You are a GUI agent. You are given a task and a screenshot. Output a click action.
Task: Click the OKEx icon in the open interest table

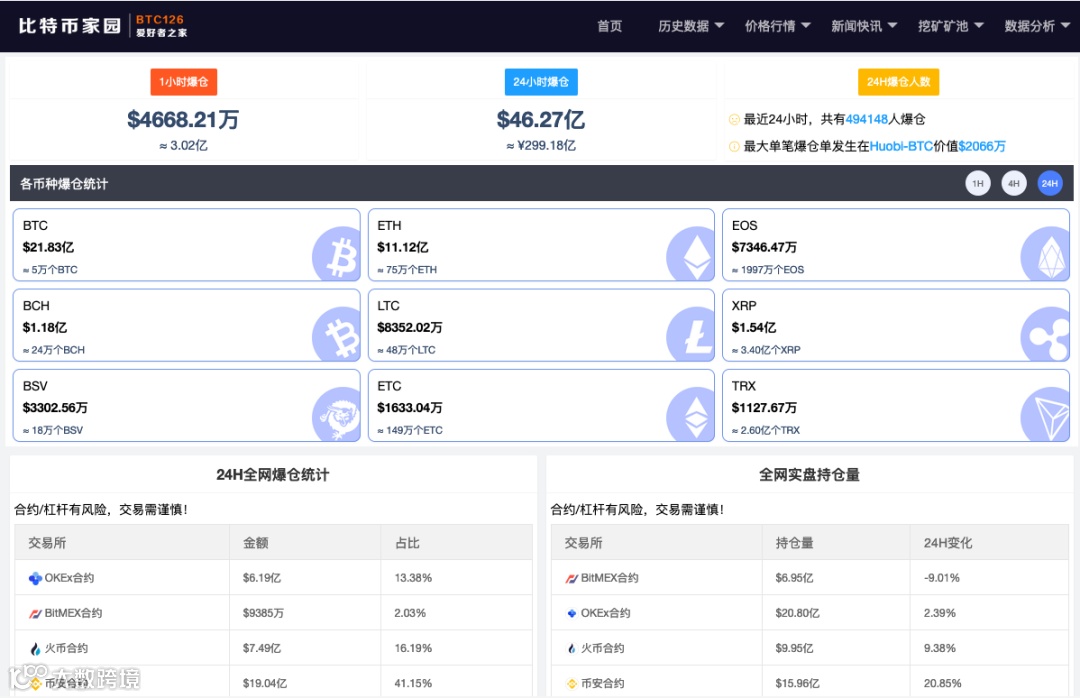[572, 613]
